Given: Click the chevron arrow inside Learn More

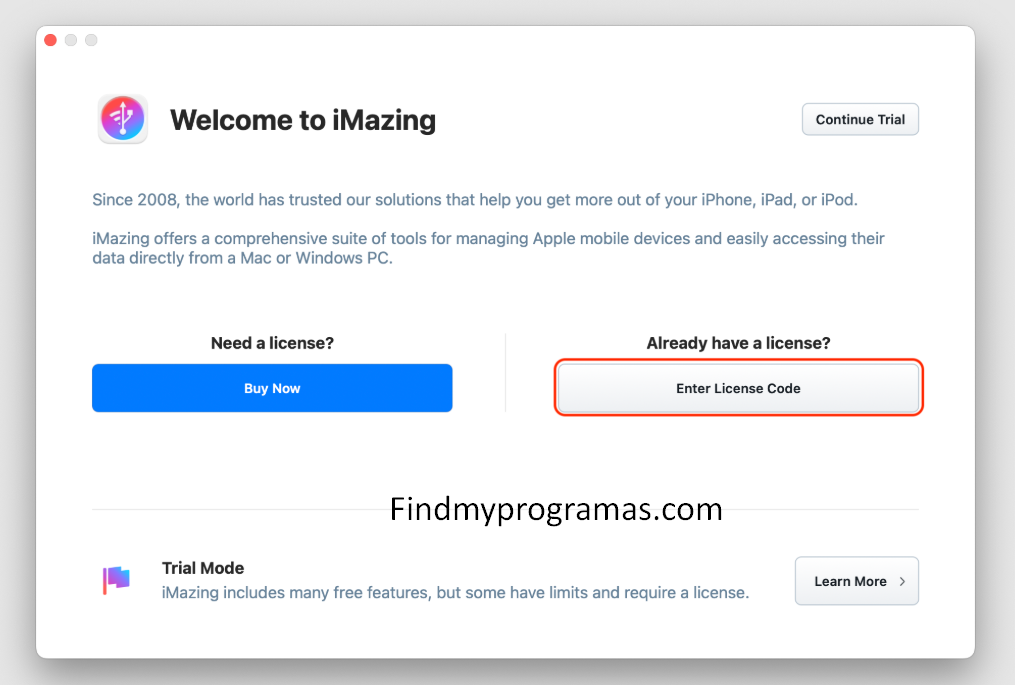Looking at the screenshot, I should (902, 581).
